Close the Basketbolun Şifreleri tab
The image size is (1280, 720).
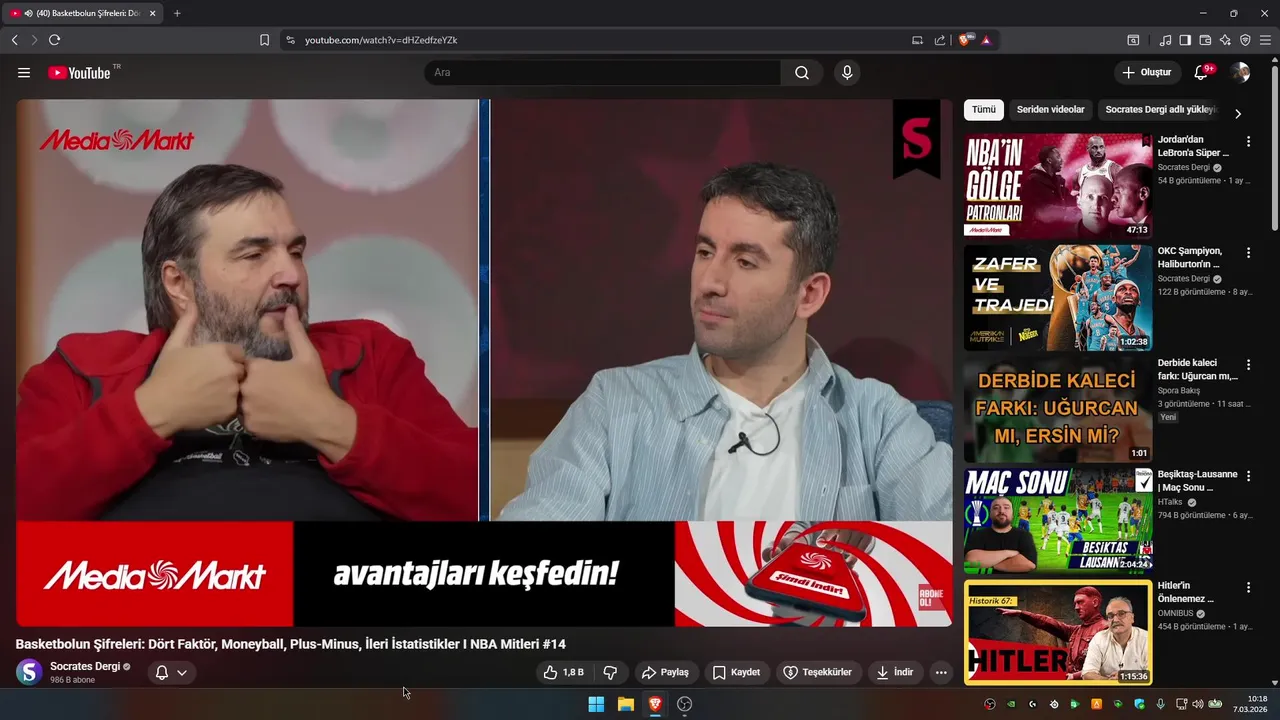tap(152, 13)
